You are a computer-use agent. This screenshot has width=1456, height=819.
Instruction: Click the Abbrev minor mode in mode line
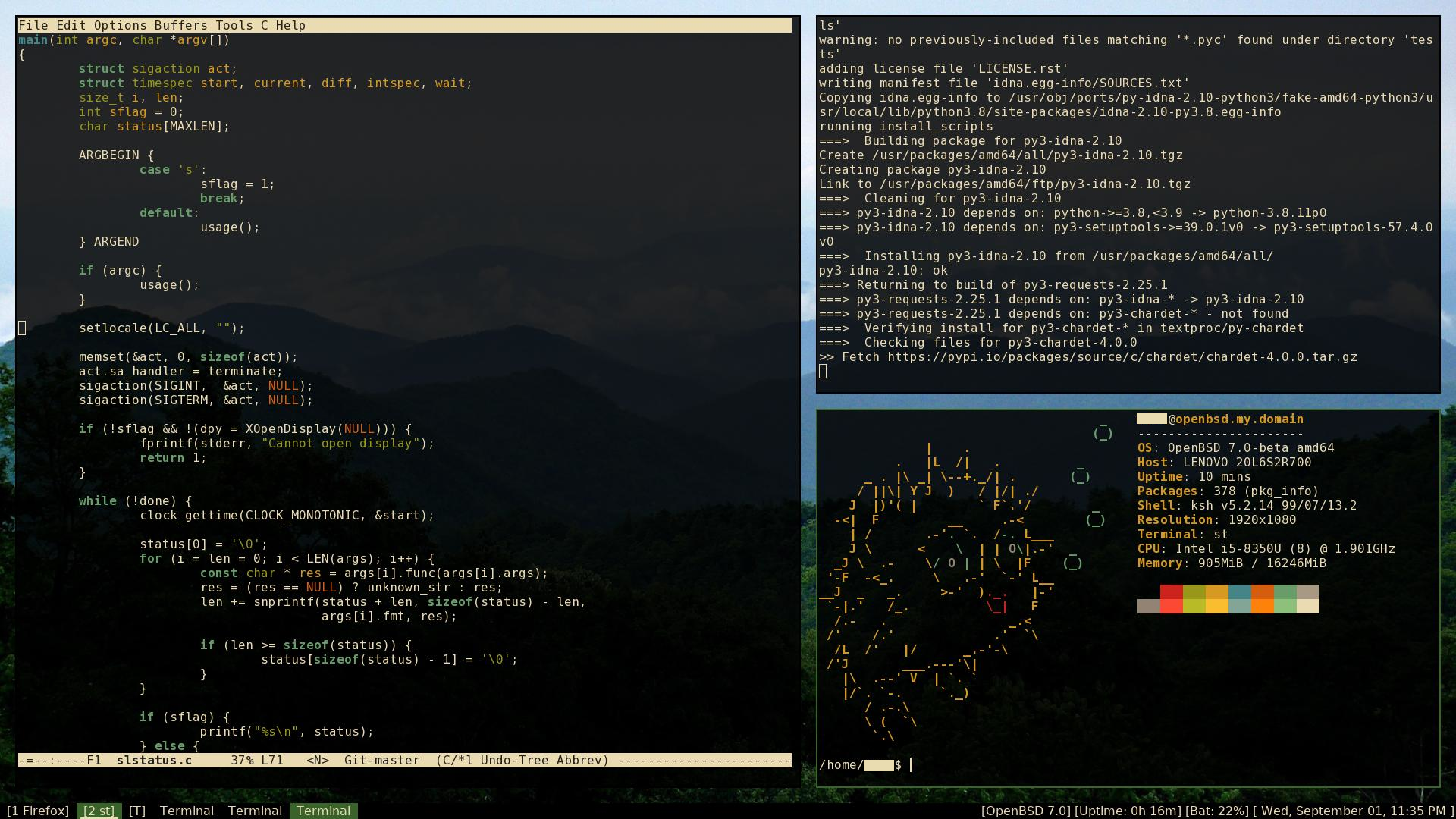(579, 760)
